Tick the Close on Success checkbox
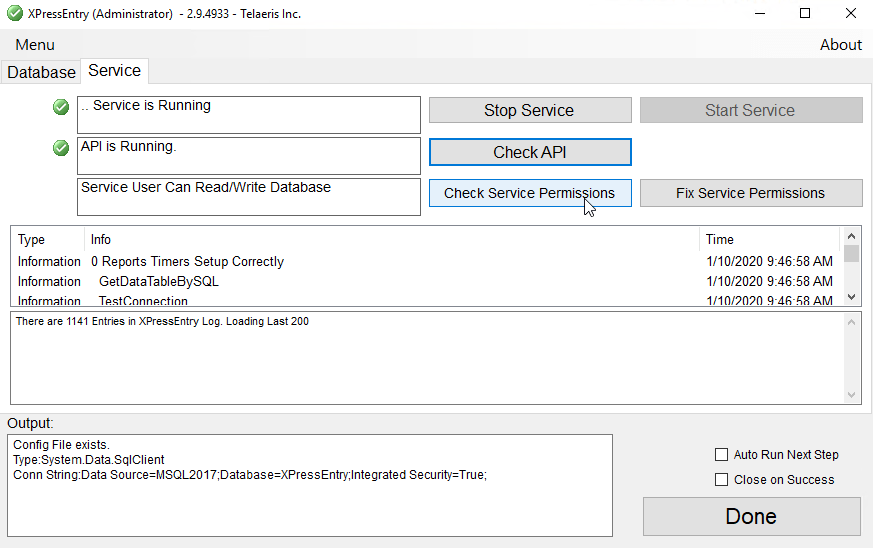The width and height of the screenshot is (873, 548). pyautogui.click(x=721, y=480)
